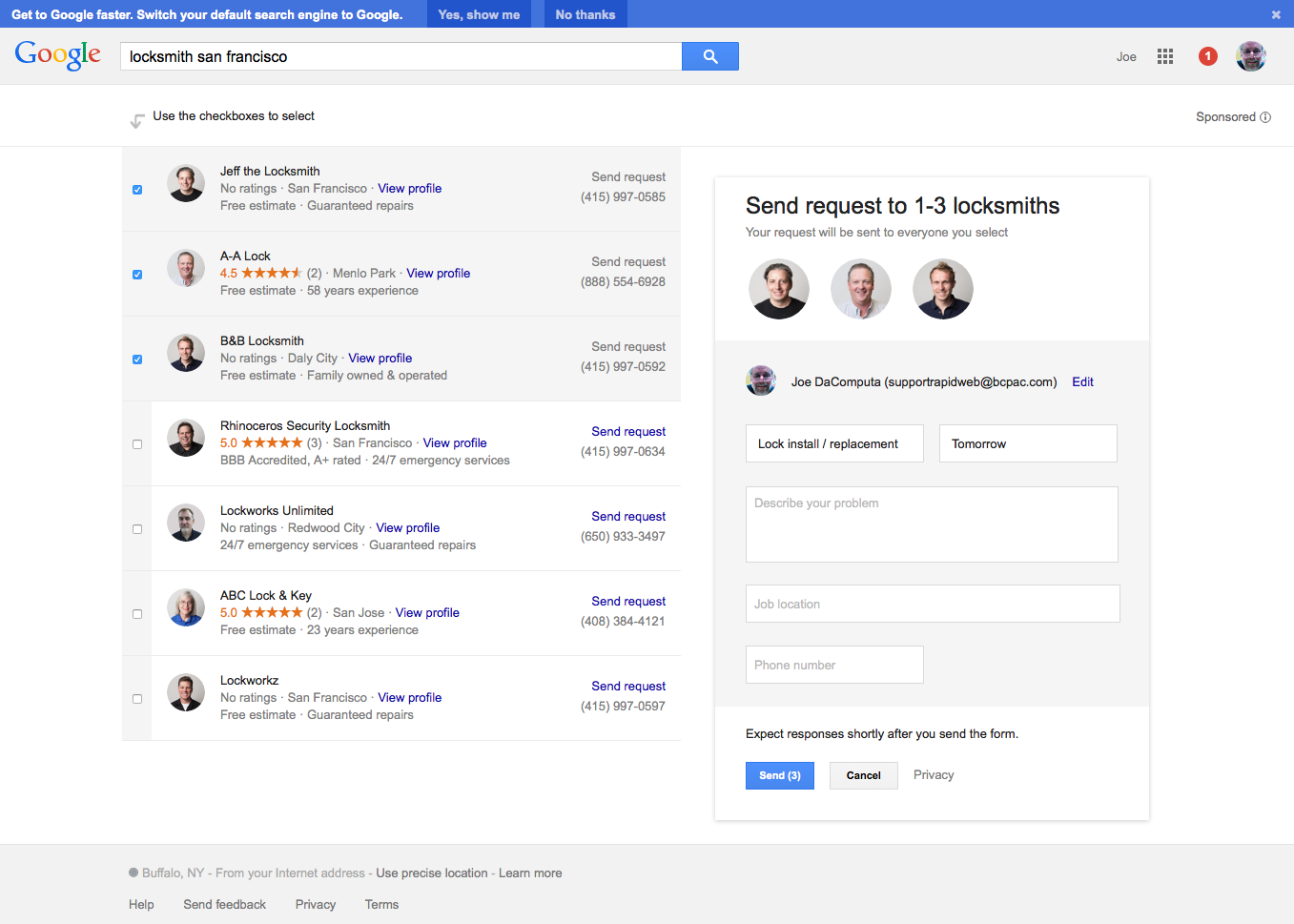Click phone number (415) 997-0585
The image size is (1294, 924).
pos(623,196)
